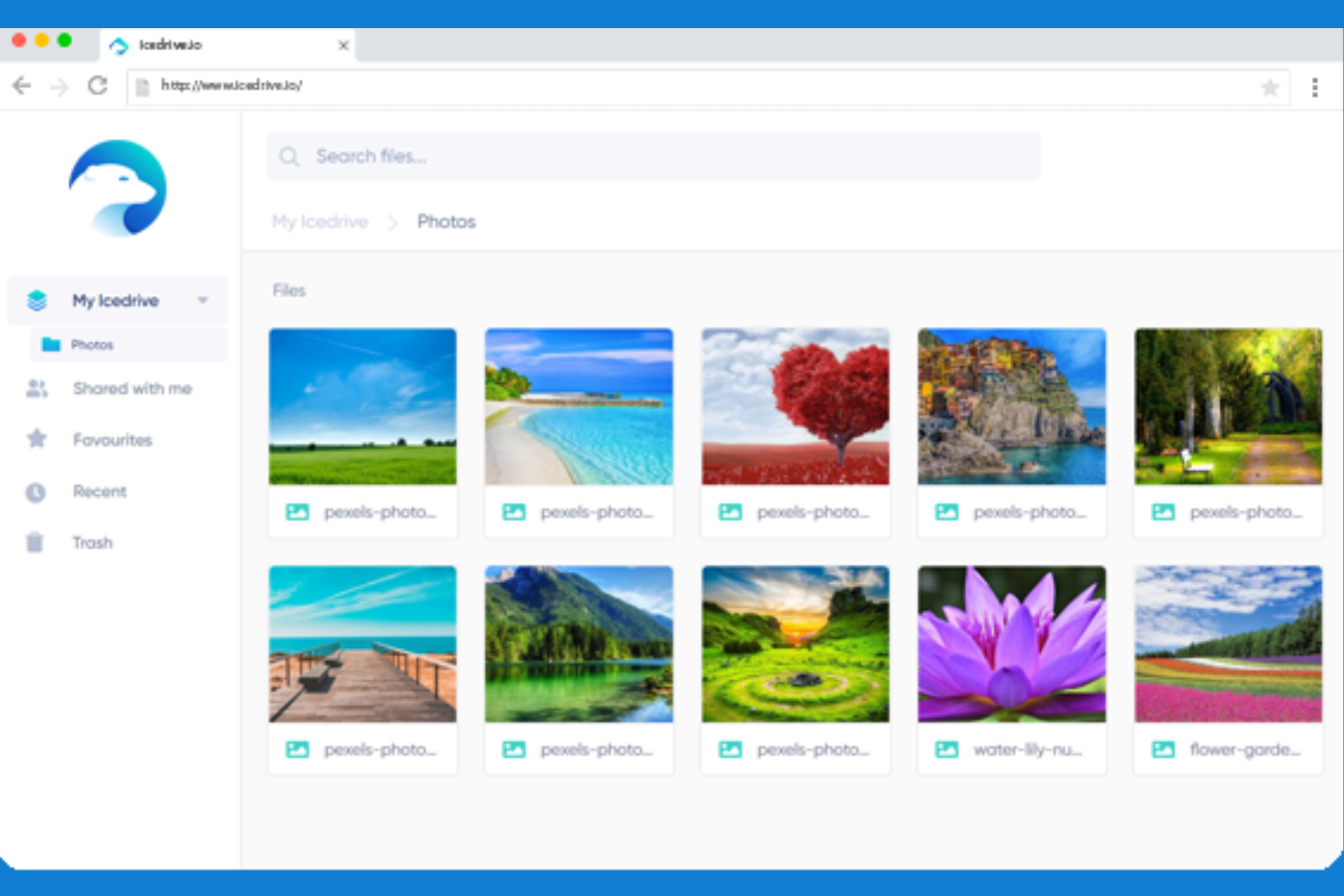The width and height of the screenshot is (1344, 896).
Task: Close the Icedrive browser tab
Action: pyautogui.click(x=343, y=45)
